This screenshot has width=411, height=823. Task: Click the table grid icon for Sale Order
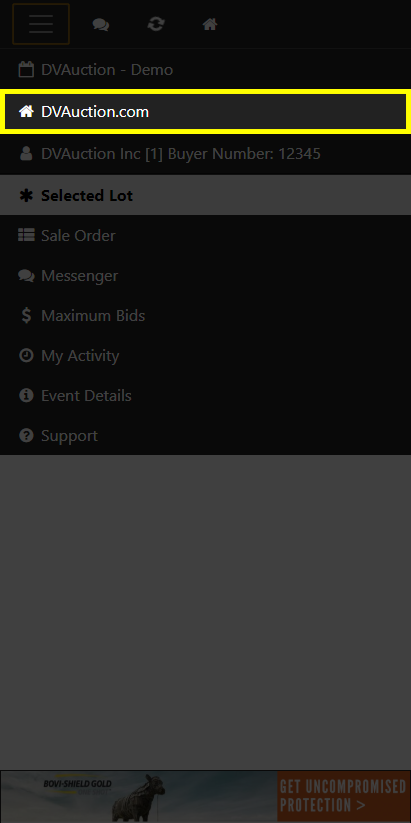click(x=26, y=235)
